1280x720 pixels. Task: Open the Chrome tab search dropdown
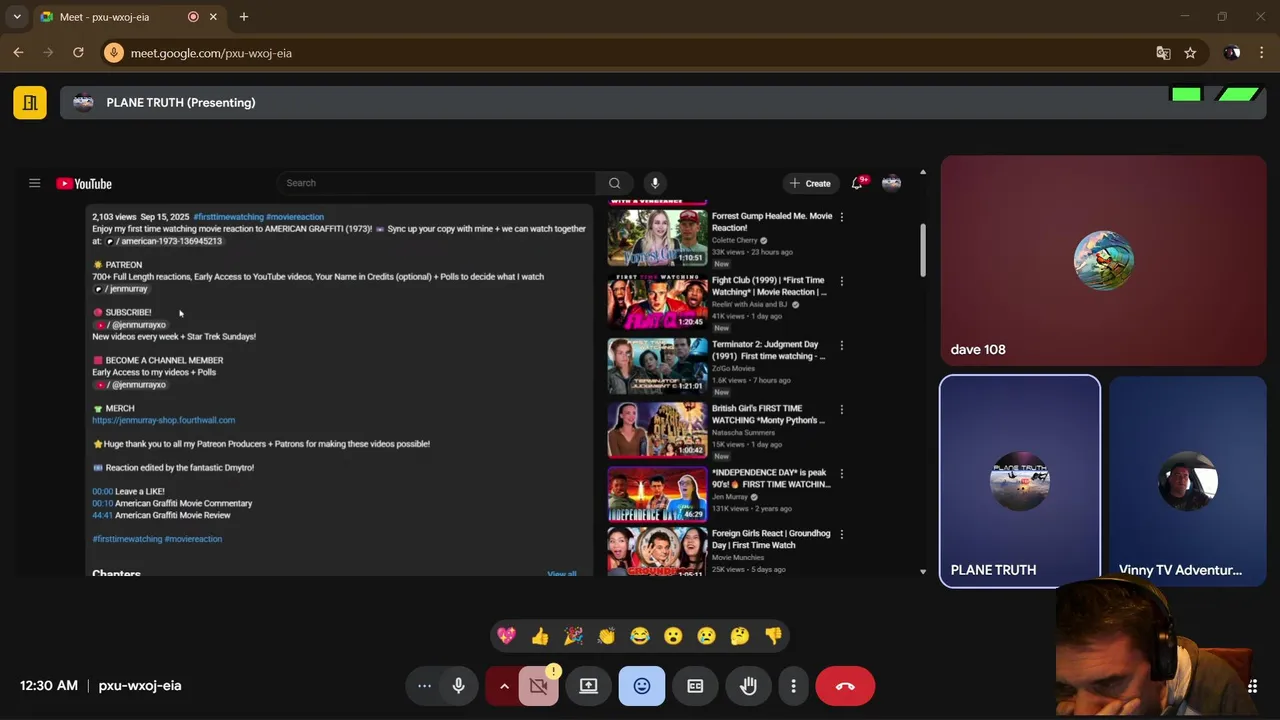point(17,17)
